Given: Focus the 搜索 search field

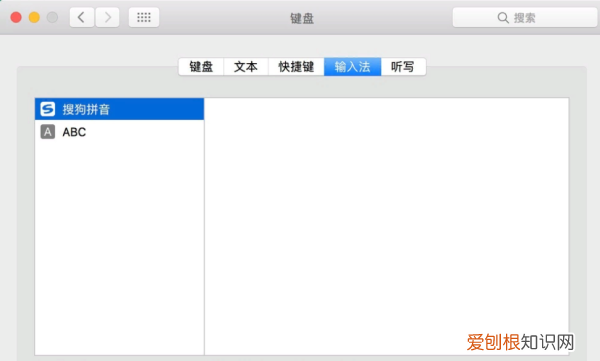Looking at the screenshot, I should tap(525, 18).
